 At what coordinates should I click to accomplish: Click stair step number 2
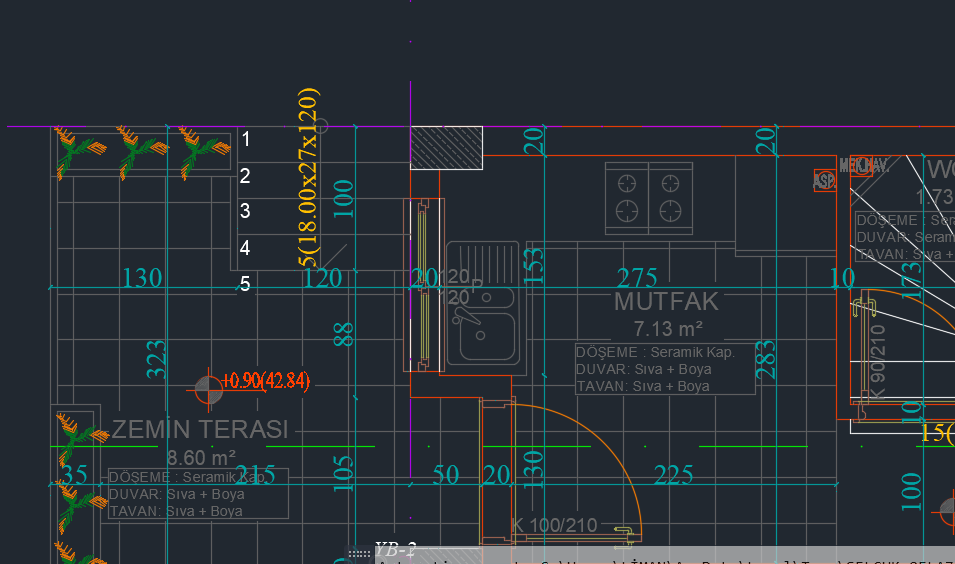[x=245, y=176]
